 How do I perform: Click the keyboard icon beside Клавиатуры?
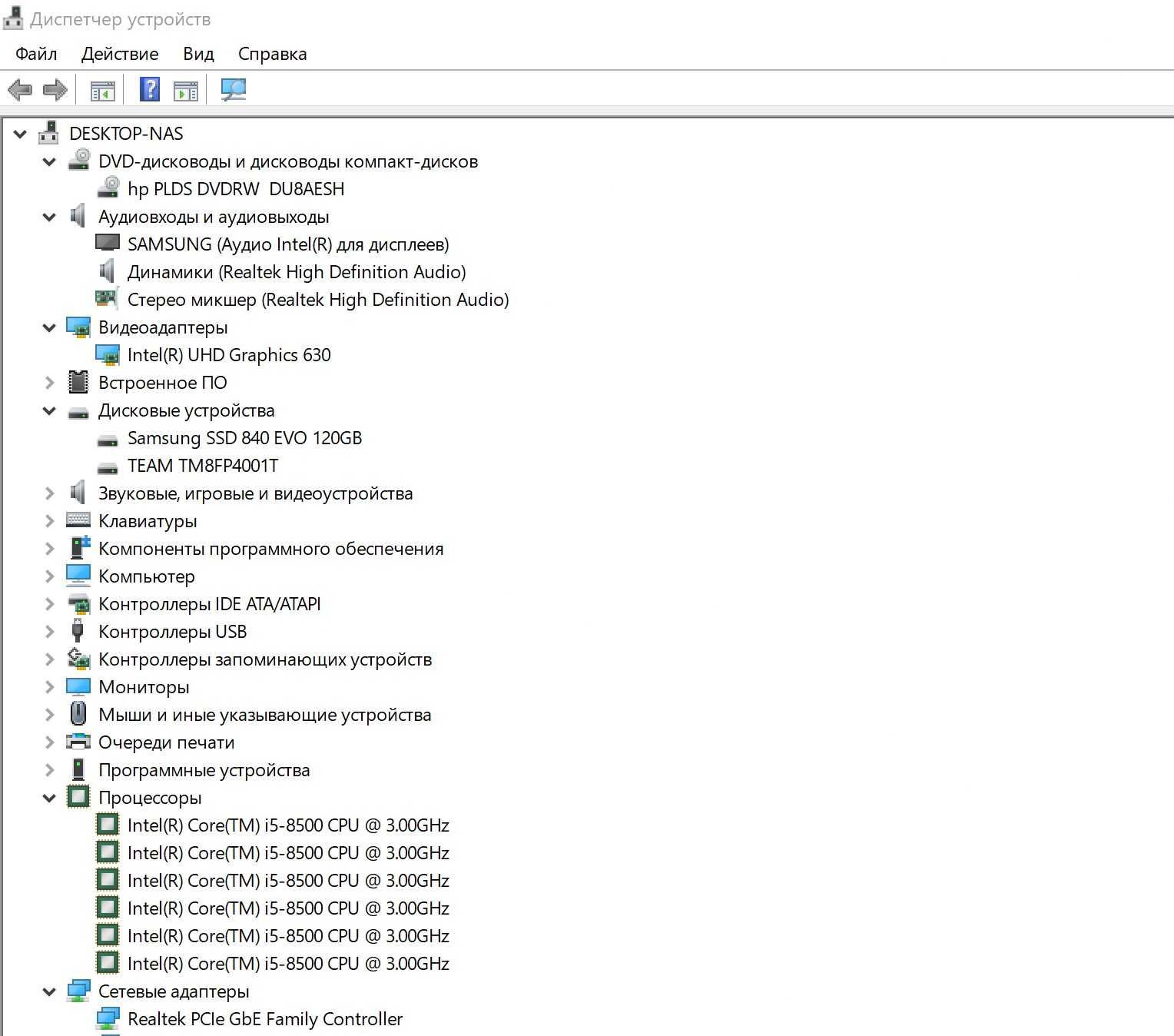(78, 520)
